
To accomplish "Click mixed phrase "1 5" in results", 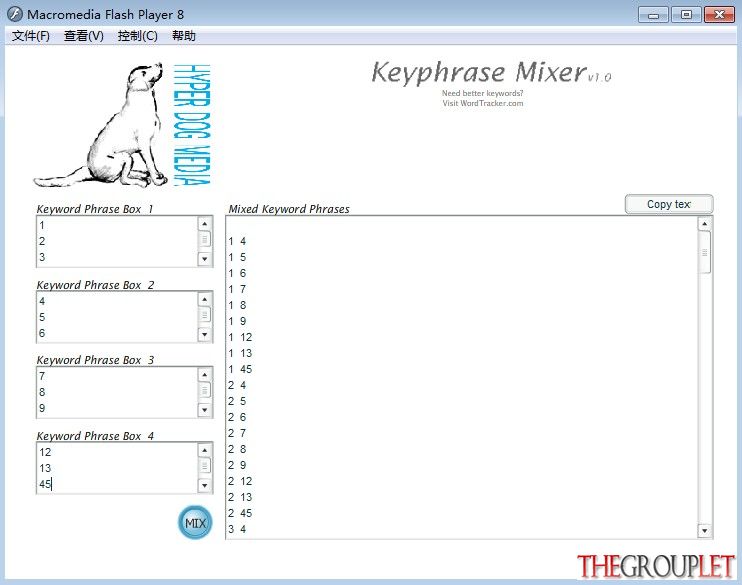I will pyautogui.click(x=237, y=257).
